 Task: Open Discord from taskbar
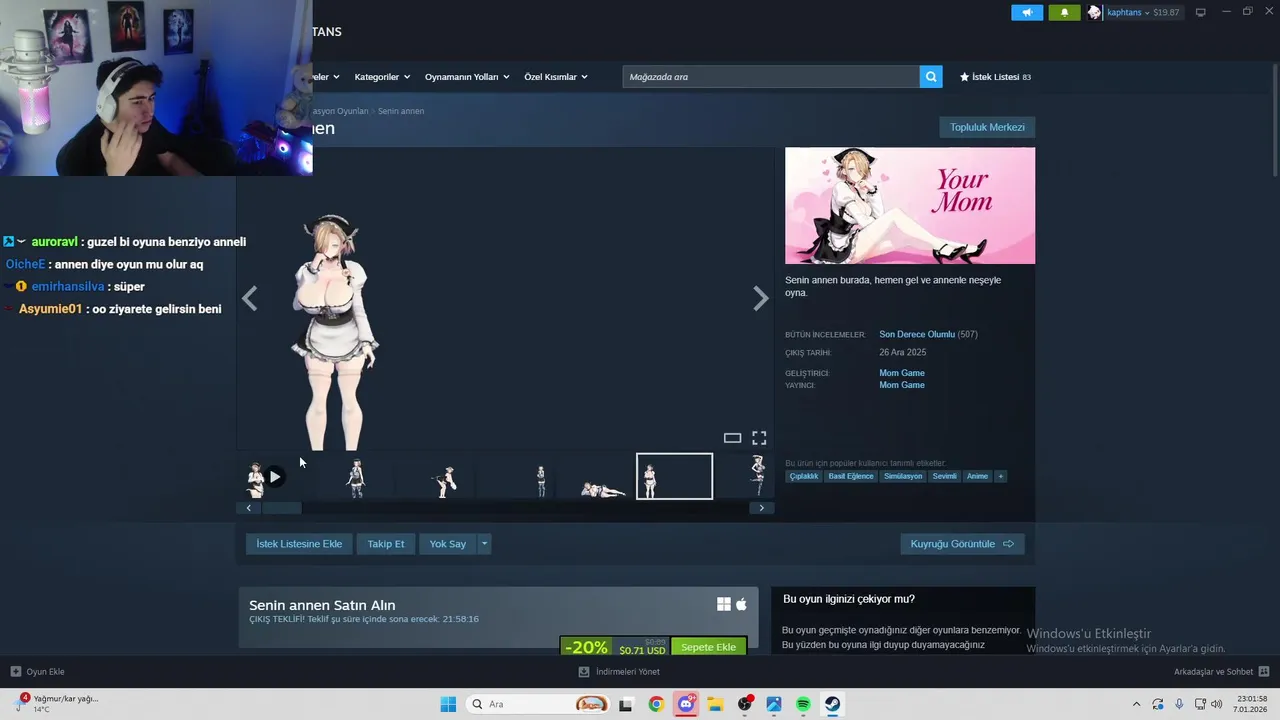coord(686,704)
